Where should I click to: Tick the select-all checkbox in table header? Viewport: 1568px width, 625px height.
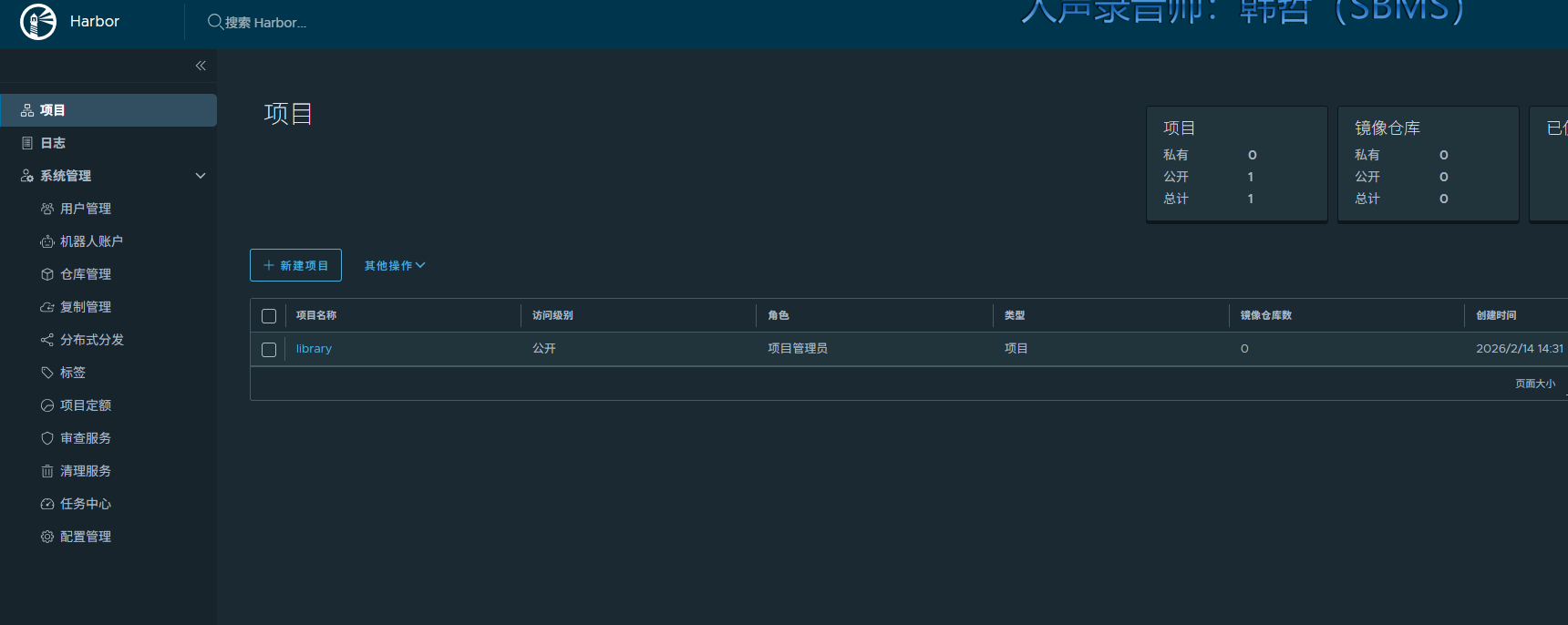[269, 316]
